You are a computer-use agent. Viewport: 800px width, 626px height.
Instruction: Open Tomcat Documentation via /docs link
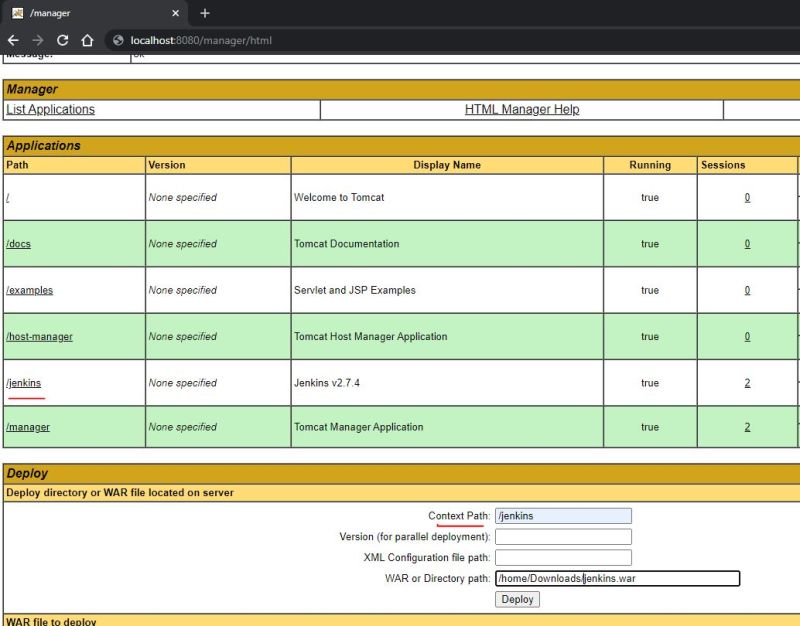tap(18, 243)
